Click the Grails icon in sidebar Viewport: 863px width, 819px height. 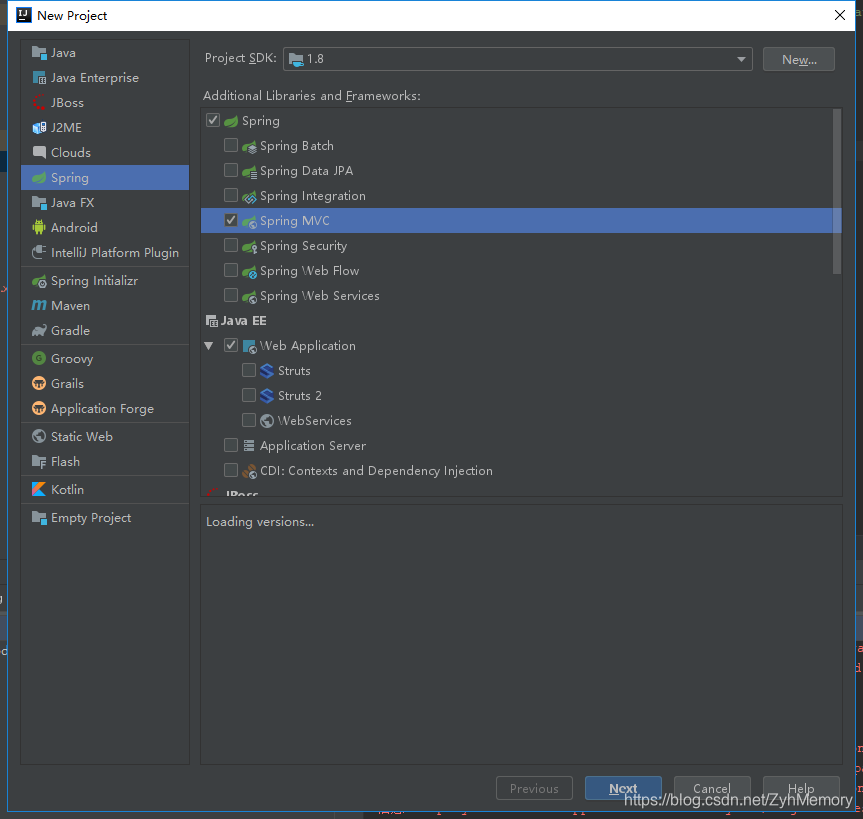coord(39,384)
